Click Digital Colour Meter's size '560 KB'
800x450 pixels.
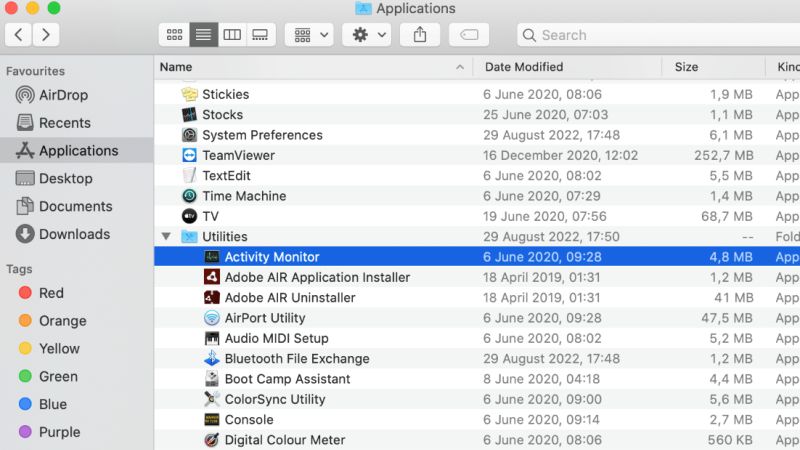730,440
